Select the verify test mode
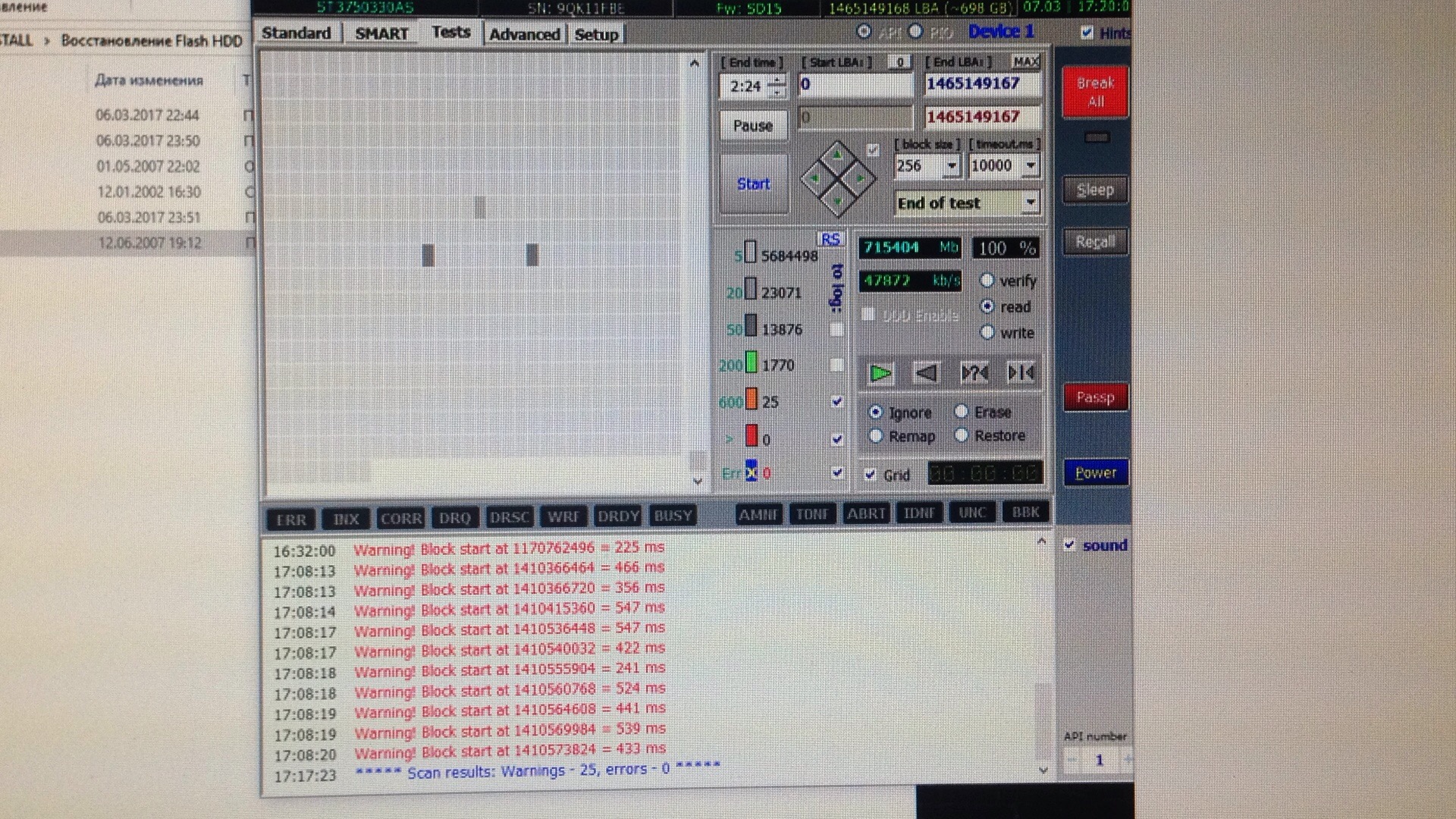Viewport: 1456px width, 819px height. [987, 281]
